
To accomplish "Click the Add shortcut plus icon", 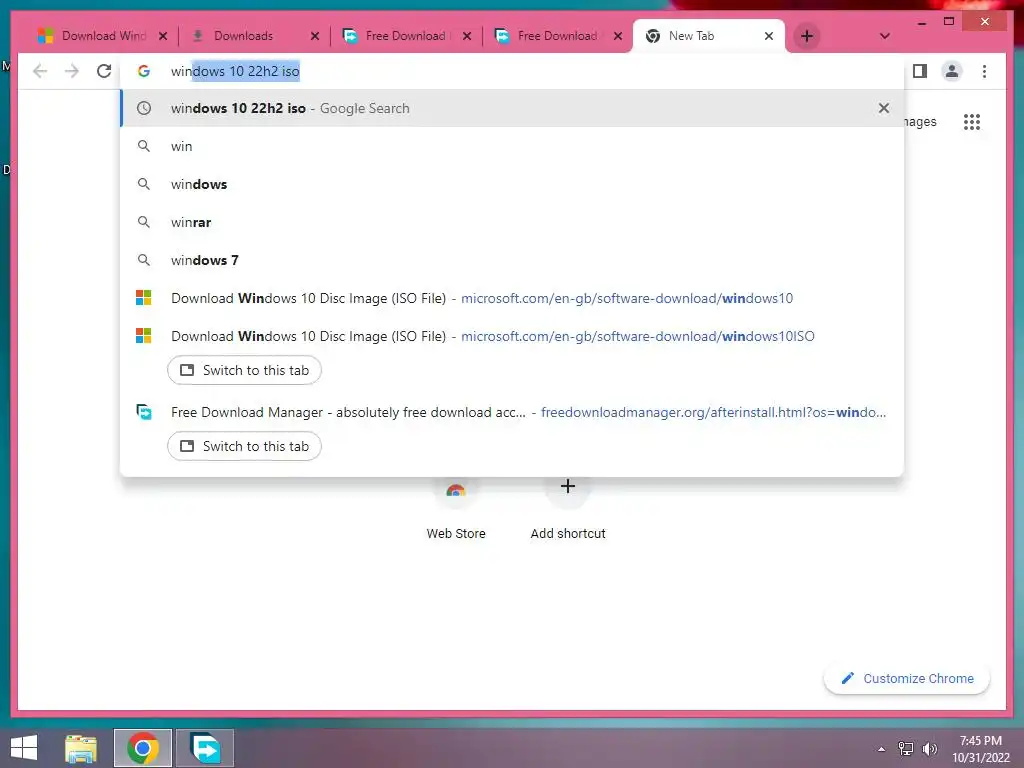I will (568, 486).
